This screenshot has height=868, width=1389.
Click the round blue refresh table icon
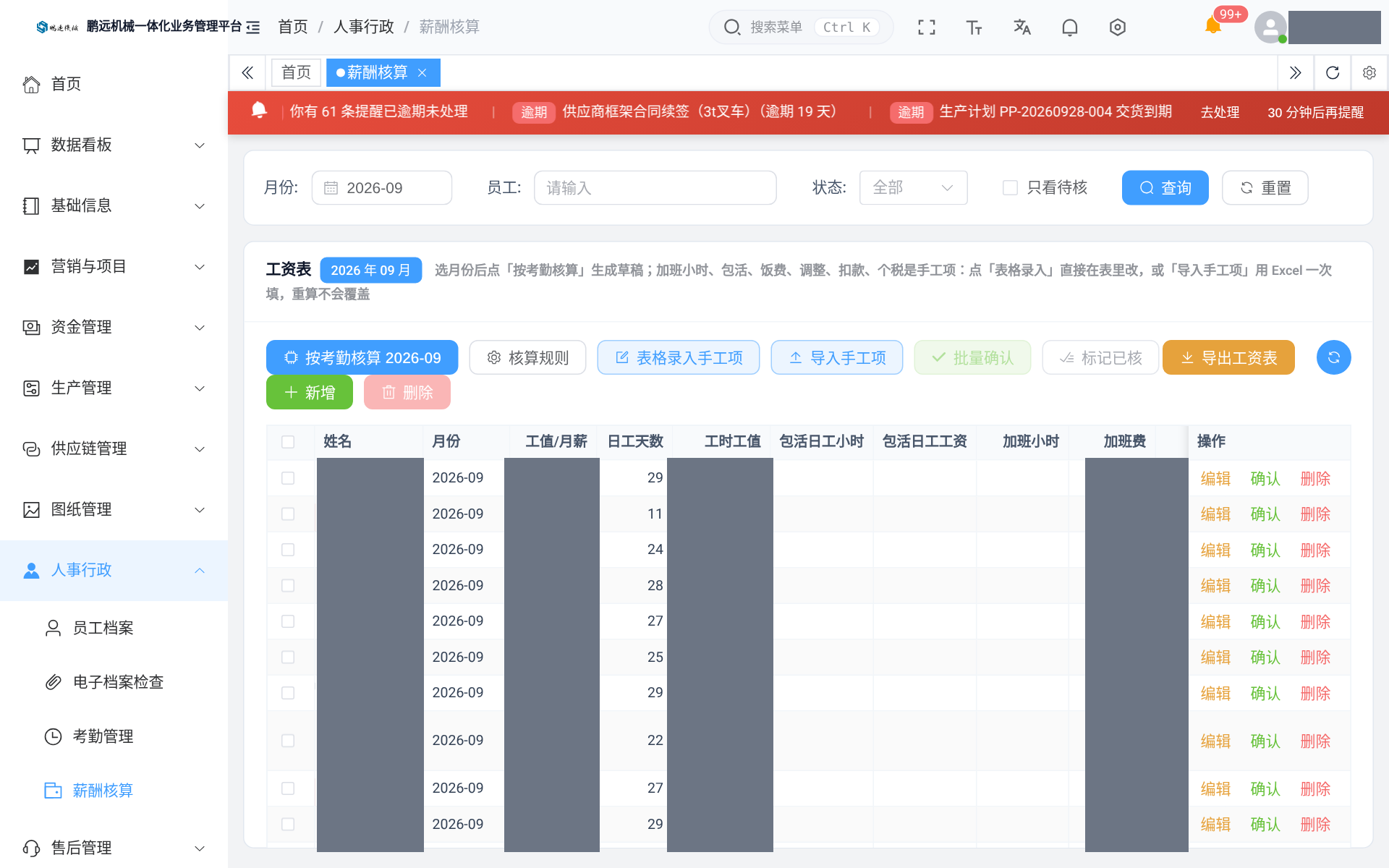1333,357
